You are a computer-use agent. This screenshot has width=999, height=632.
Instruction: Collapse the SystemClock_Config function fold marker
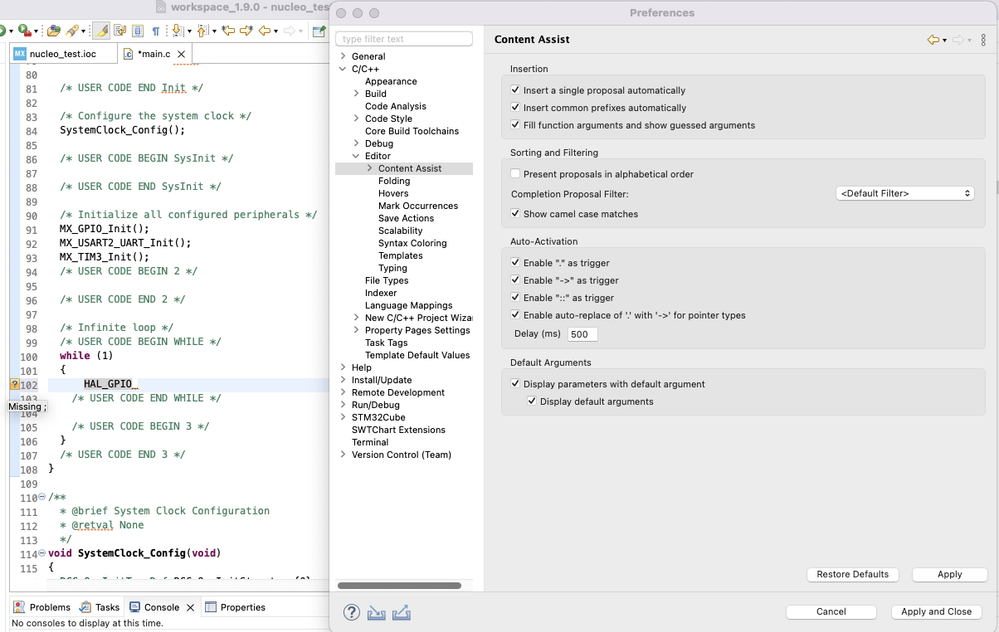pyautogui.click(x=42, y=553)
